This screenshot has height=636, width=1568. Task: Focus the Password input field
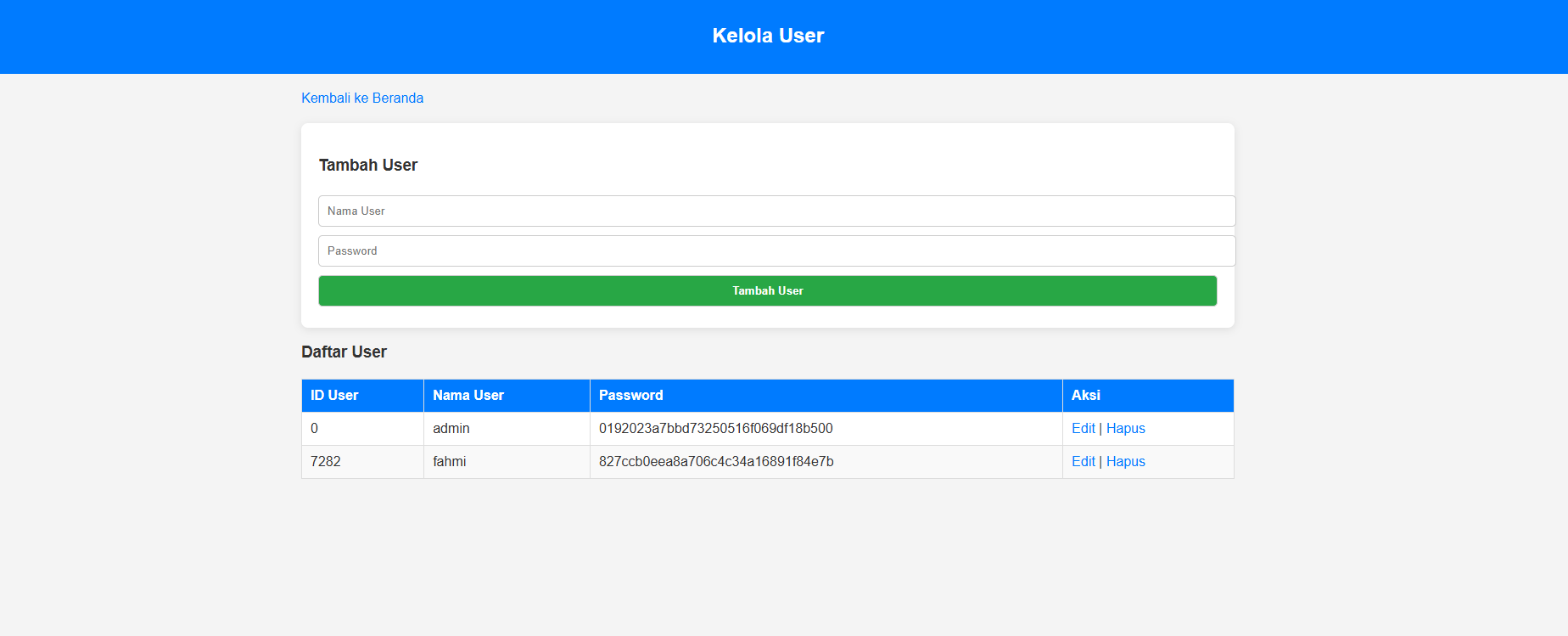point(776,251)
